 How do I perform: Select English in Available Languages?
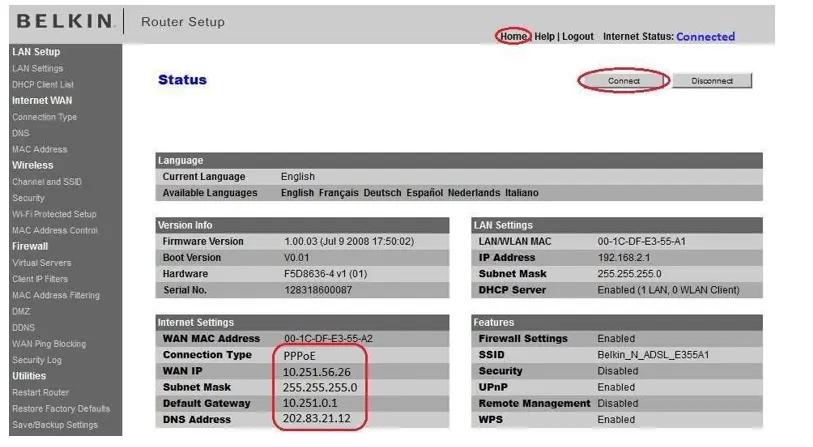[x=297, y=193]
